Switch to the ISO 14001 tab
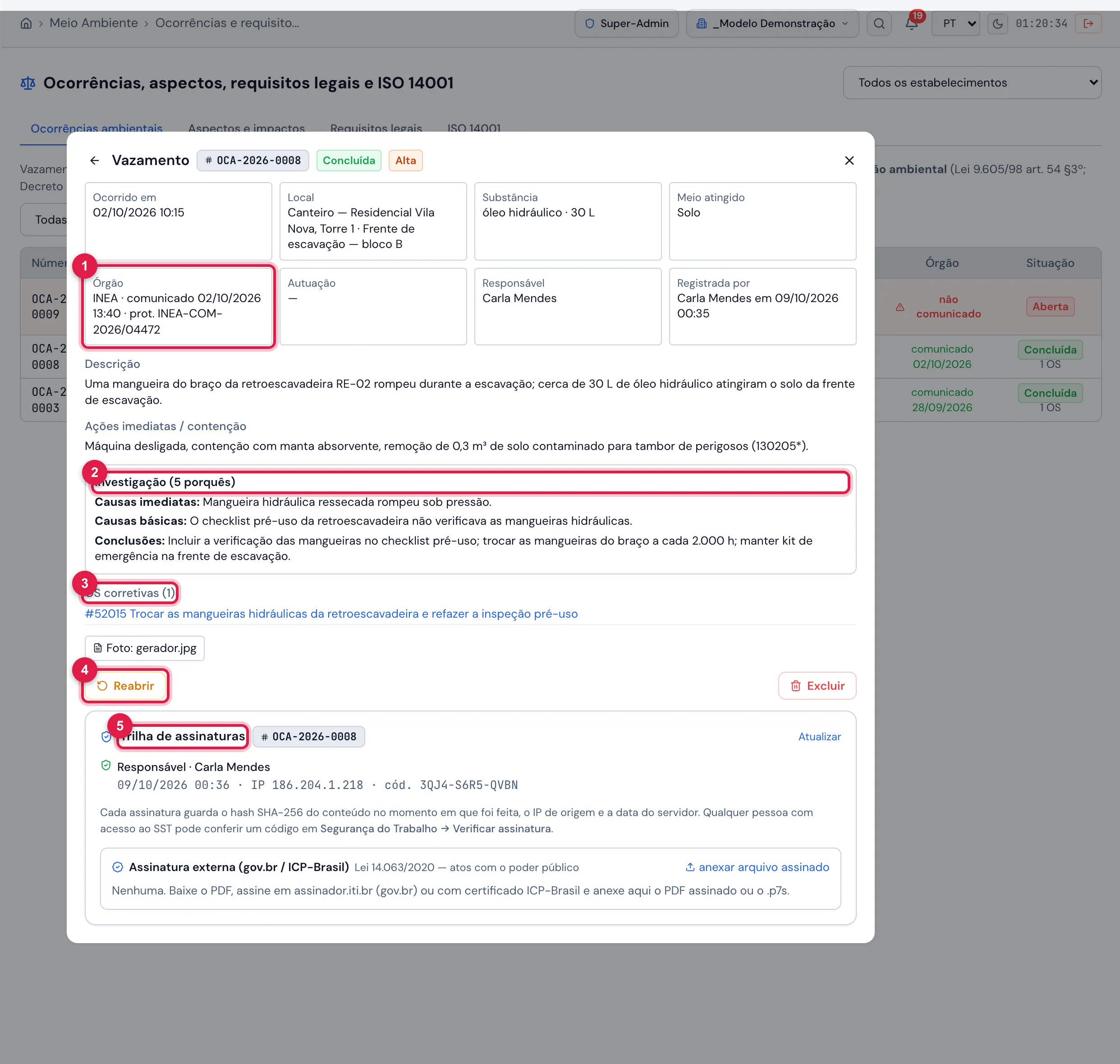 tap(474, 128)
